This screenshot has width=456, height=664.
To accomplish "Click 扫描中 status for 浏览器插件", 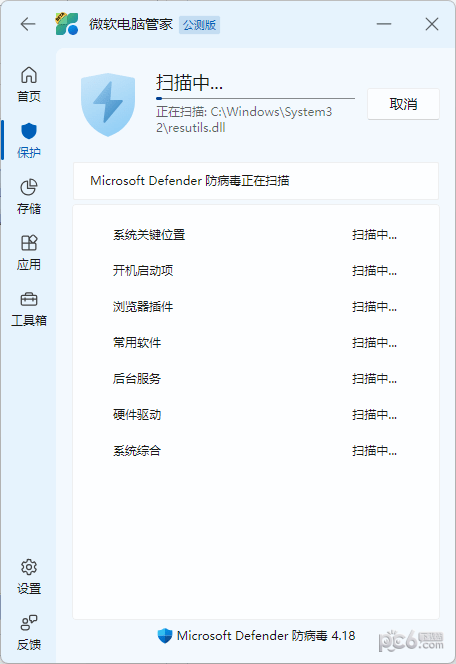I will point(374,307).
